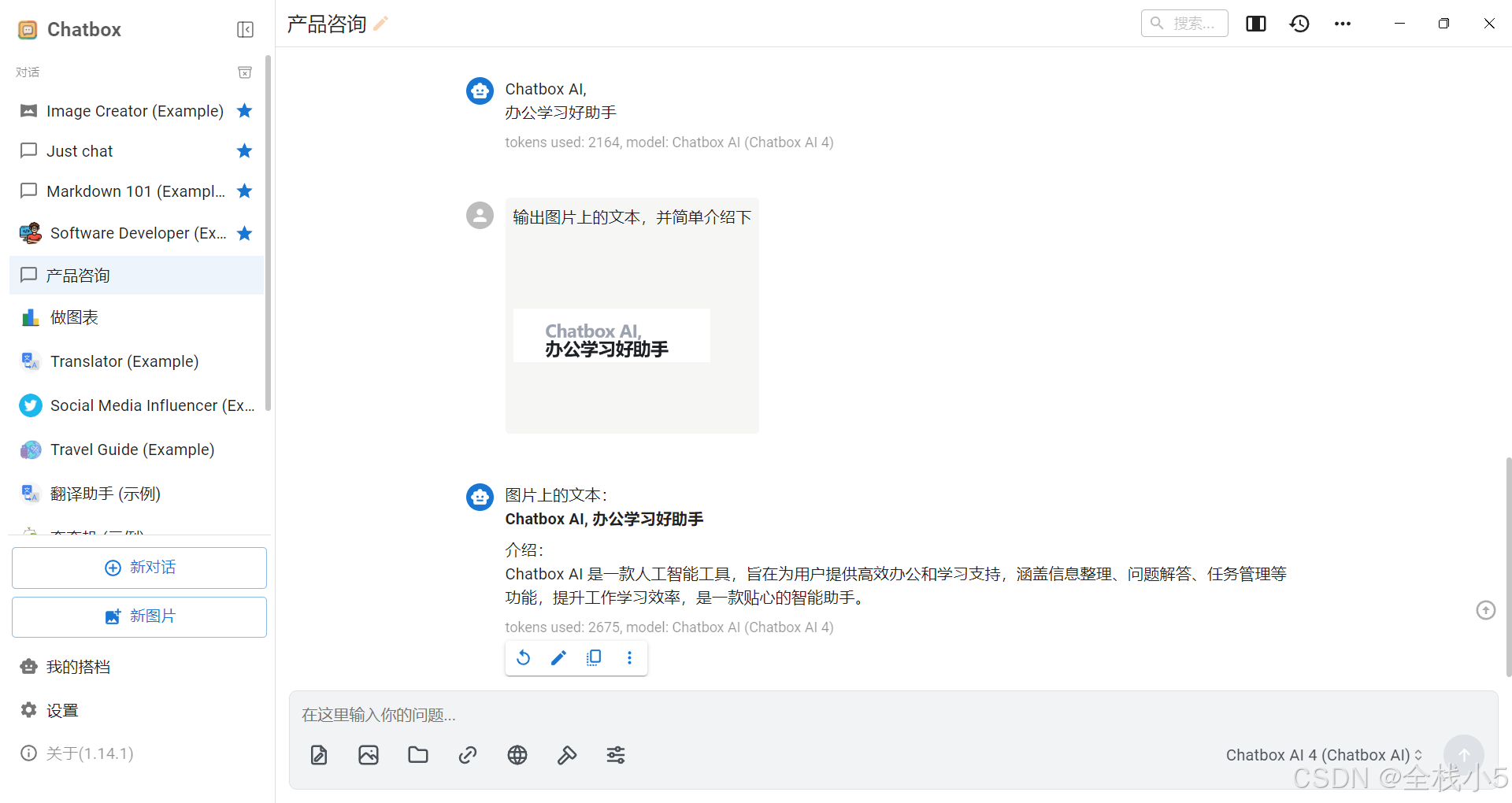Viewport: 1512px width, 803px height.
Task: Open the Translator (Example) conversation
Action: coord(136,361)
